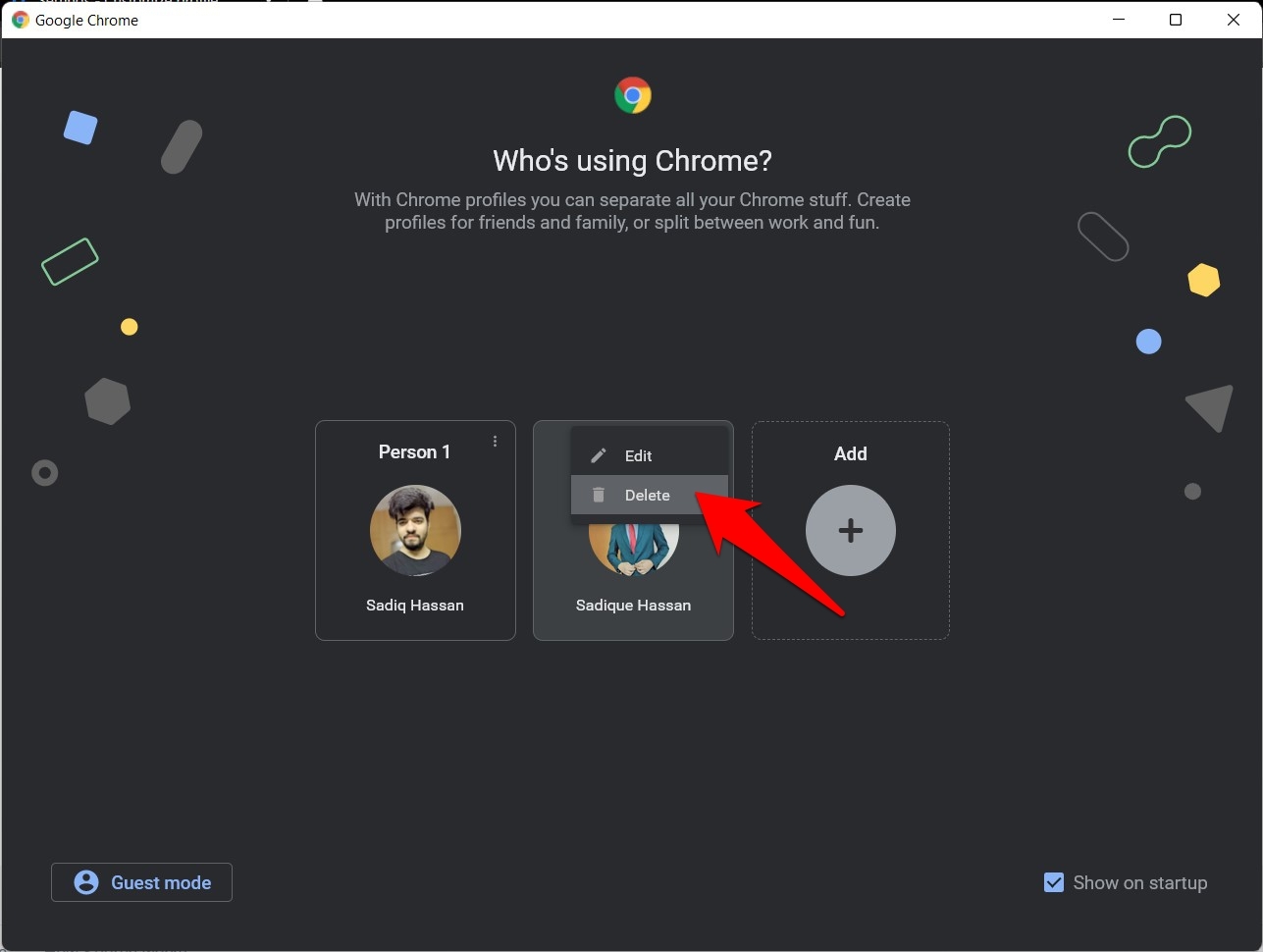Click the Sadiq Hassan profile avatar
Screen dimensions: 1263x952
[414, 530]
